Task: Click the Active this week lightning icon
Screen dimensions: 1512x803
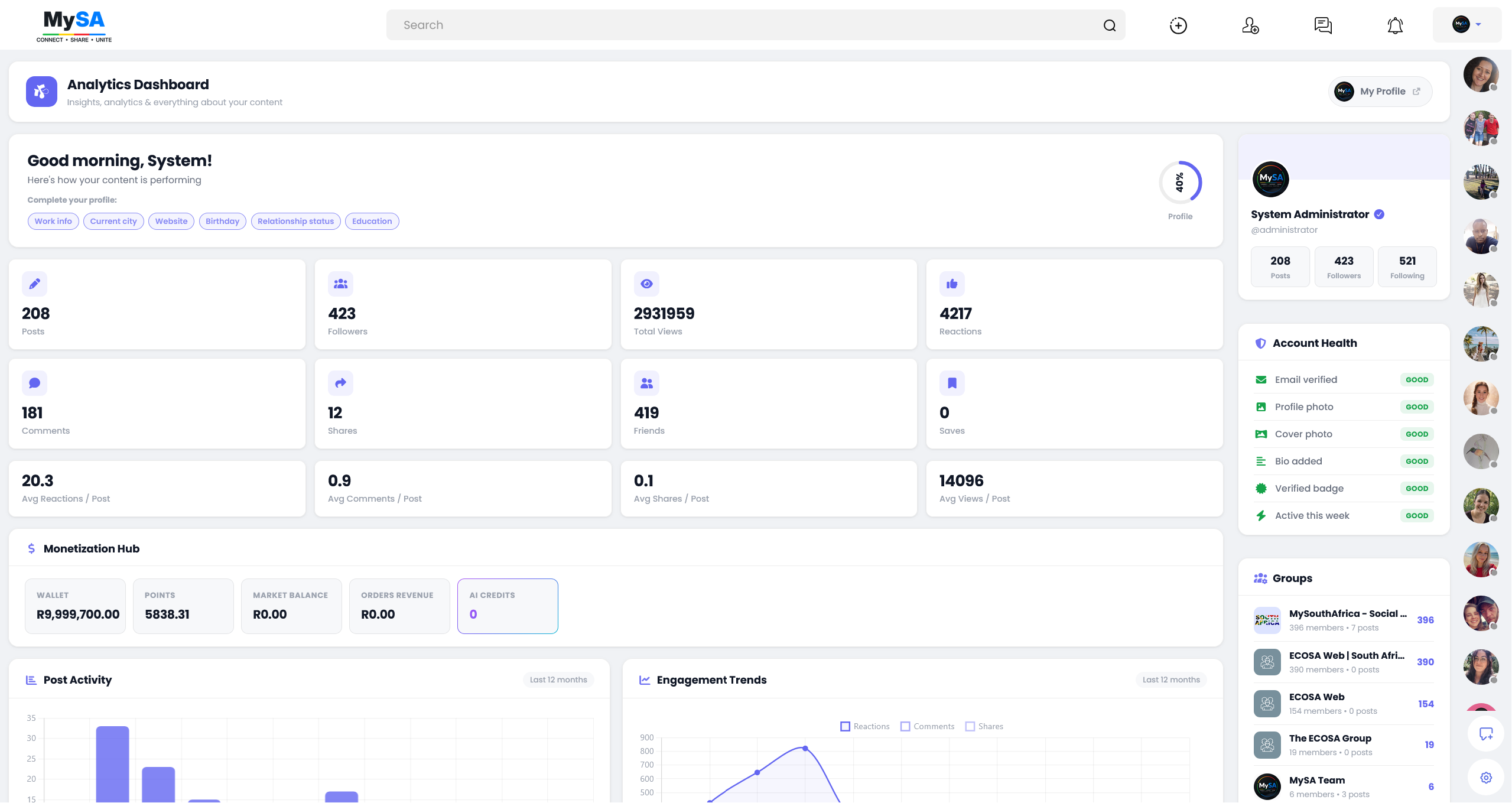Action: [1261, 516]
